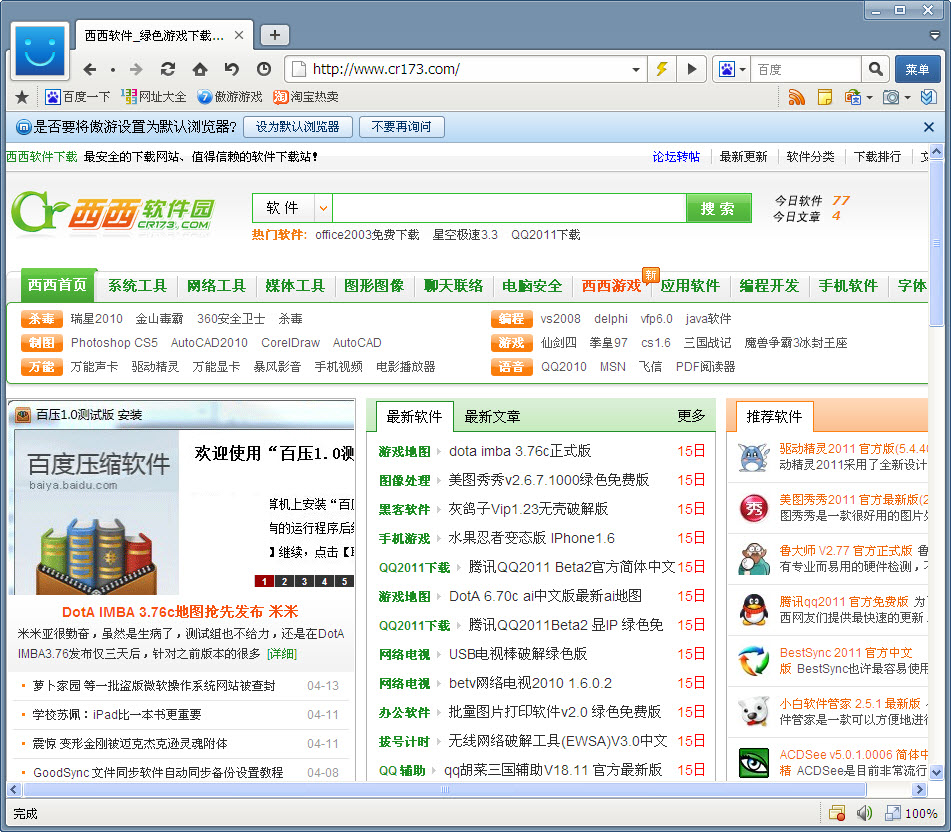Open the yellow notes icon in toolbar

[825, 97]
